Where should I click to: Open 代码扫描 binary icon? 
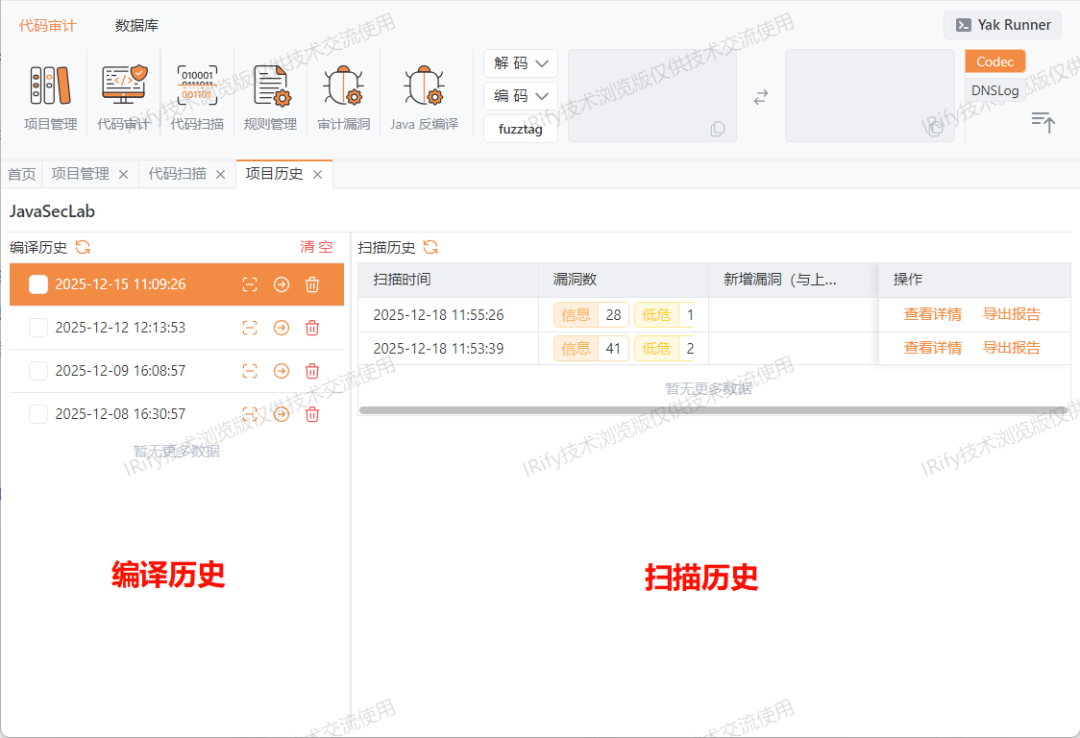pos(197,85)
